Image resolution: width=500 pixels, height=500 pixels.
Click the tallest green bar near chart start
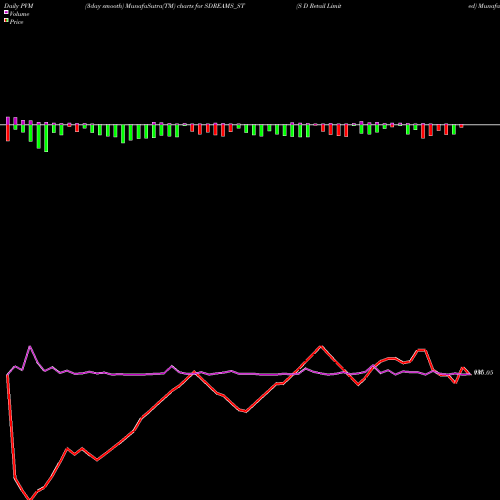point(46,137)
